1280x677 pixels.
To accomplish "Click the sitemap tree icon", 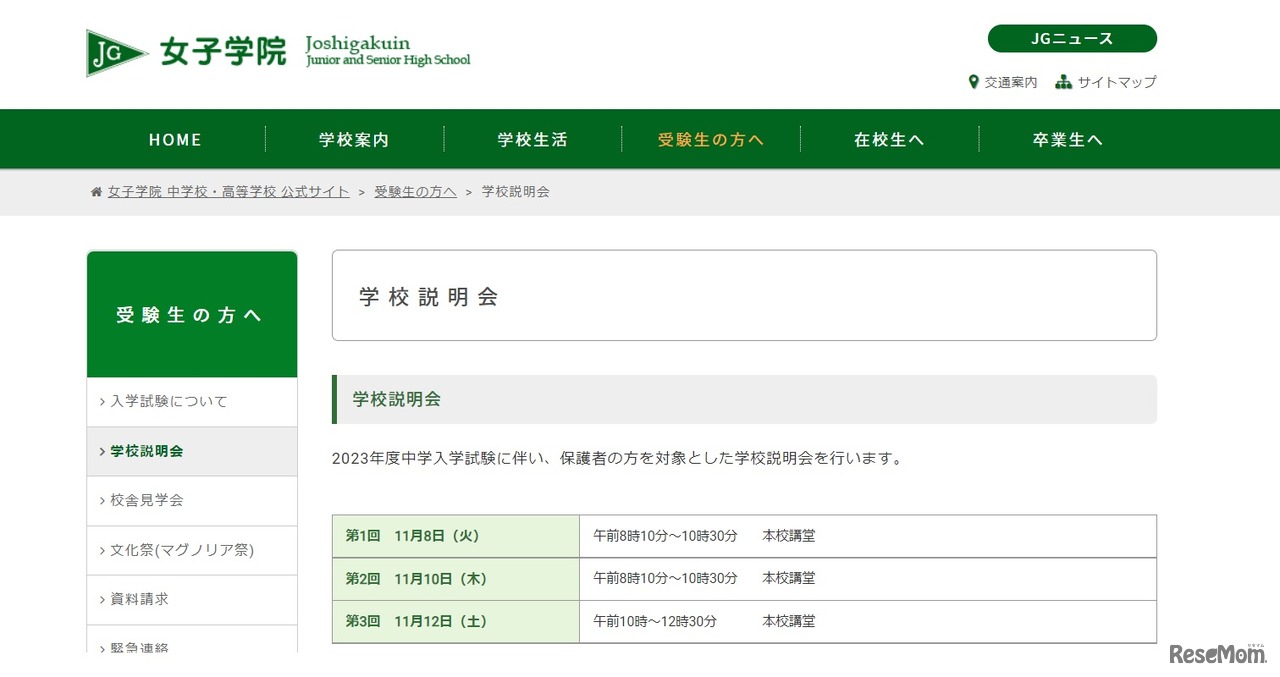I will click(1064, 82).
